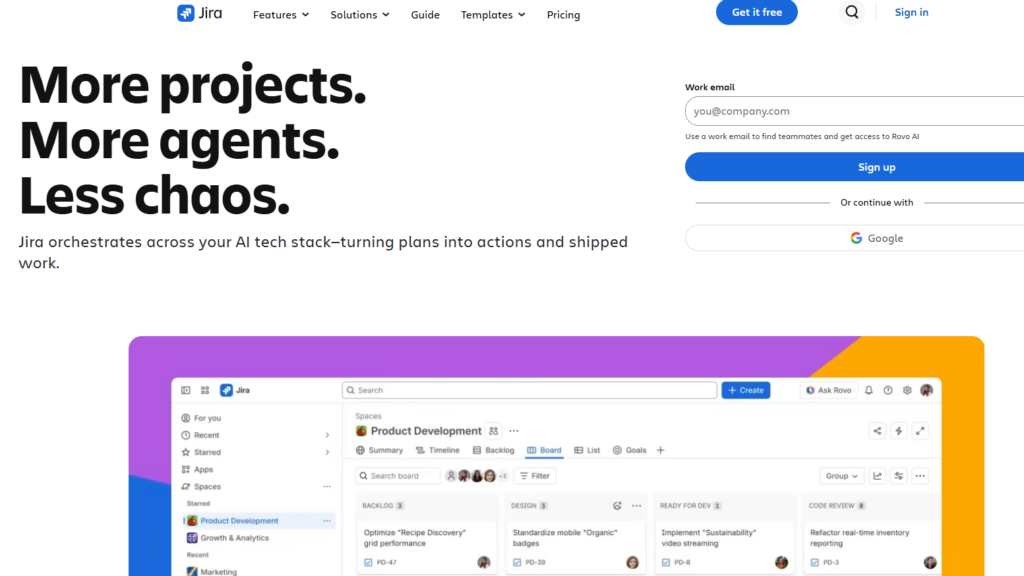Expand the Solutions menu
This screenshot has width=1024, height=576.
coord(360,14)
